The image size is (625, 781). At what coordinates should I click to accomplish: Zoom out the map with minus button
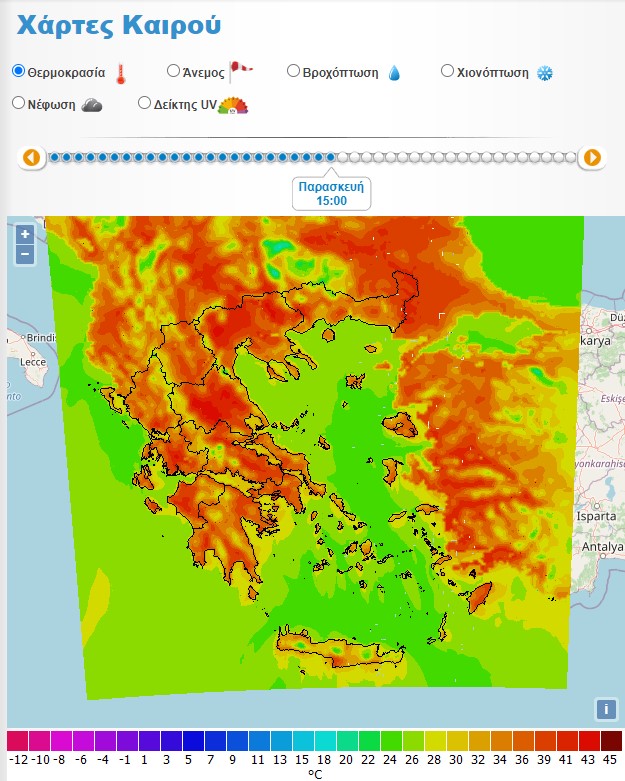click(25, 254)
